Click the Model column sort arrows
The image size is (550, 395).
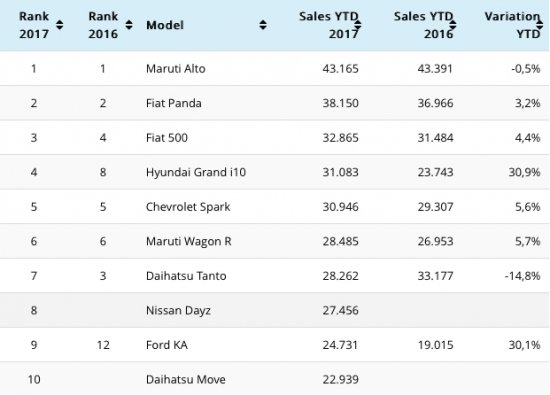pos(263,25)
